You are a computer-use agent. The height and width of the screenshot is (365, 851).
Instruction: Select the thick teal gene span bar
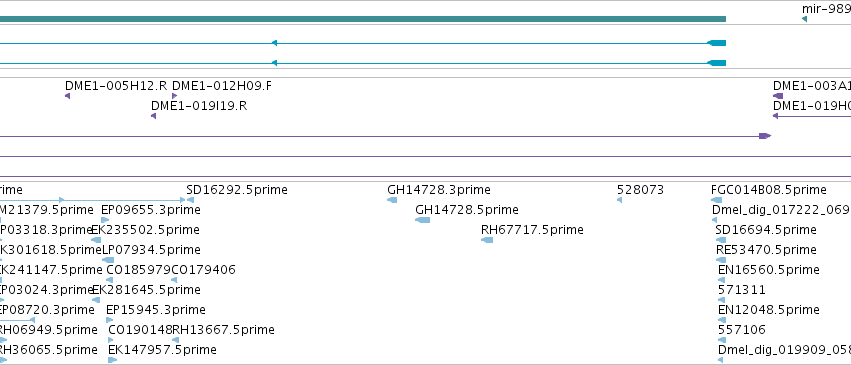point(363,19)
